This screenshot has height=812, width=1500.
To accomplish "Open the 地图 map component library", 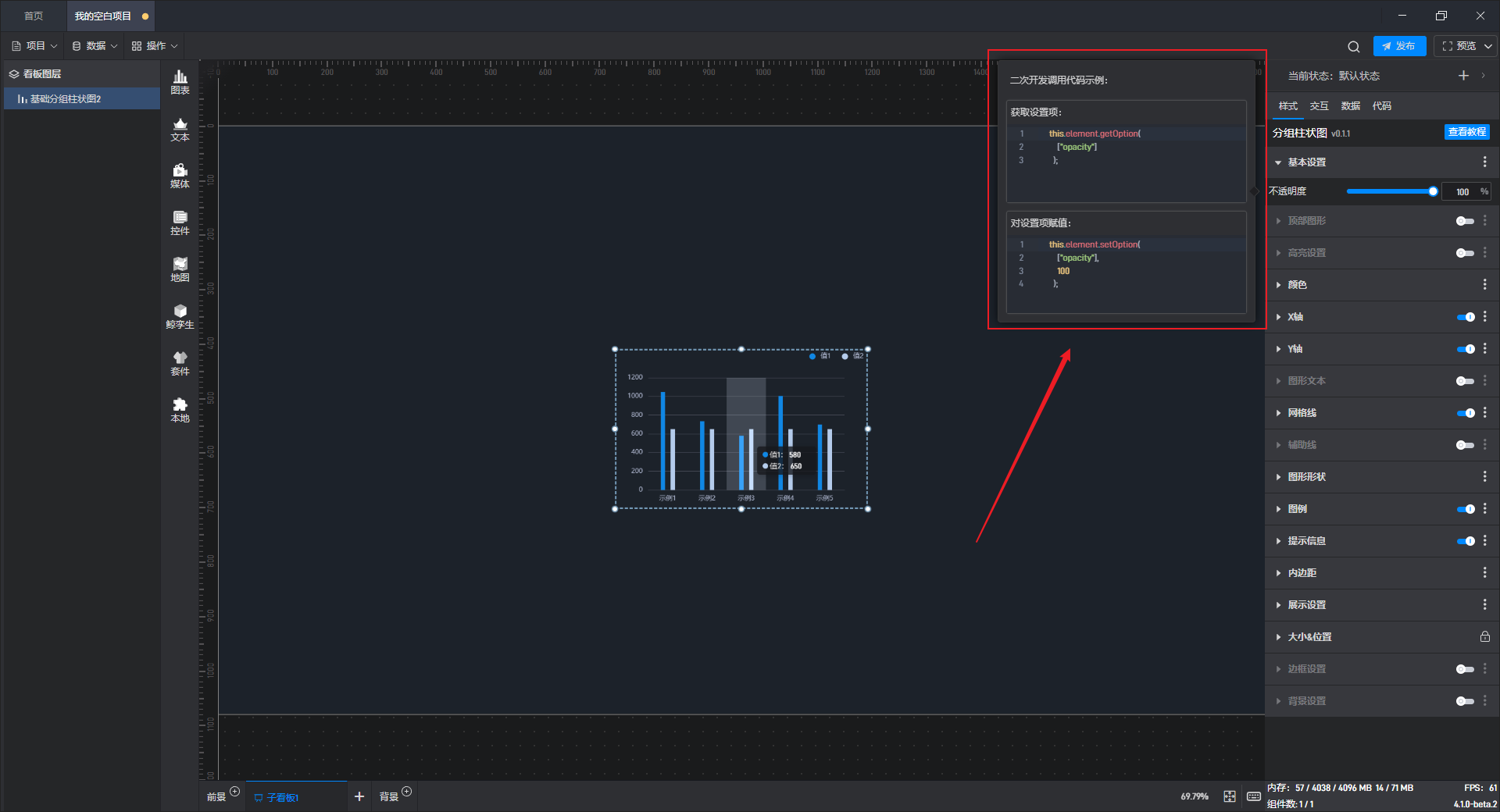I will 180,269.
